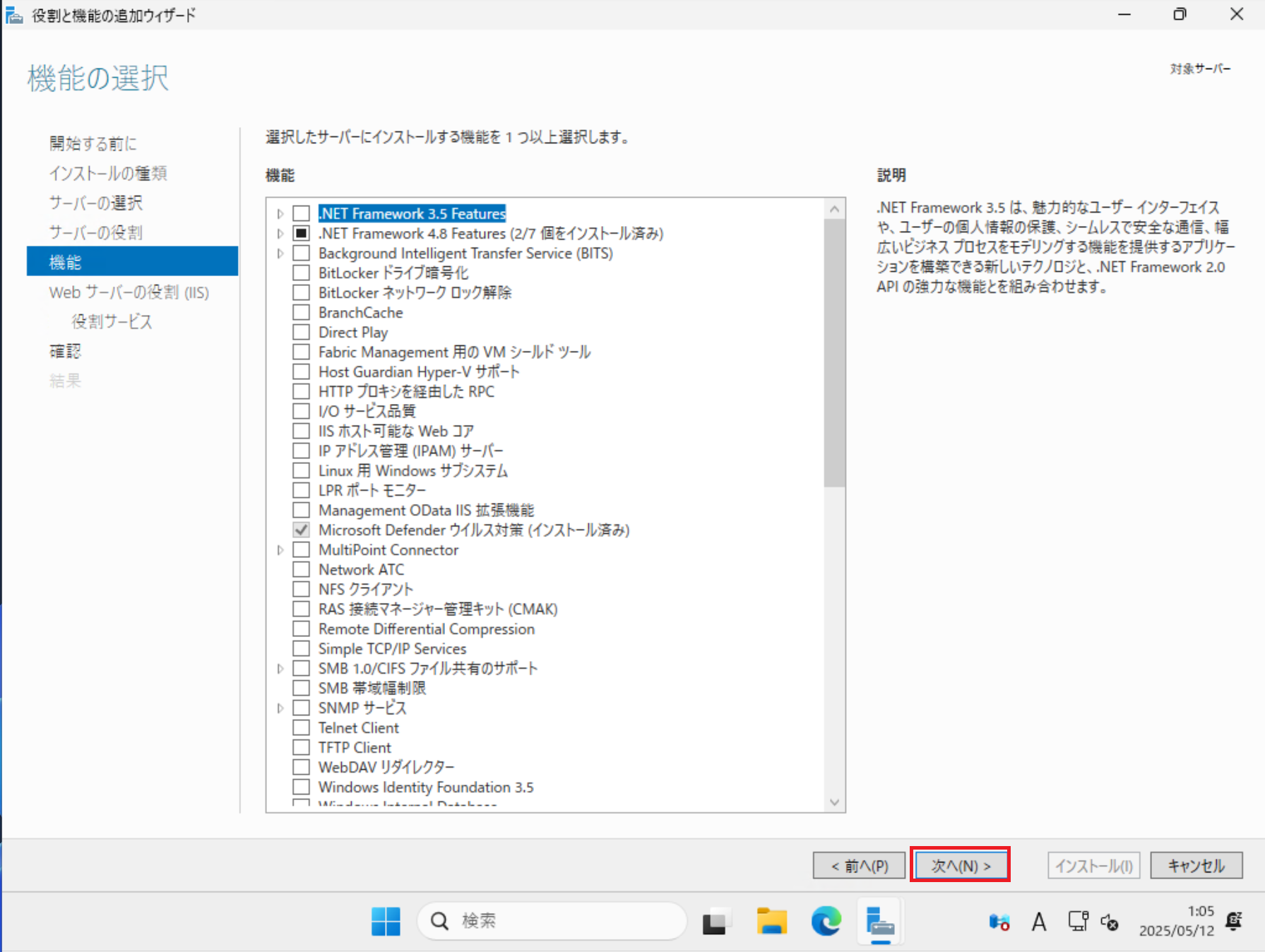The width and height of the screenshot is (1265, 952).
Task: Launch File Explorer from the taskbar
Action: pos(771,921)
